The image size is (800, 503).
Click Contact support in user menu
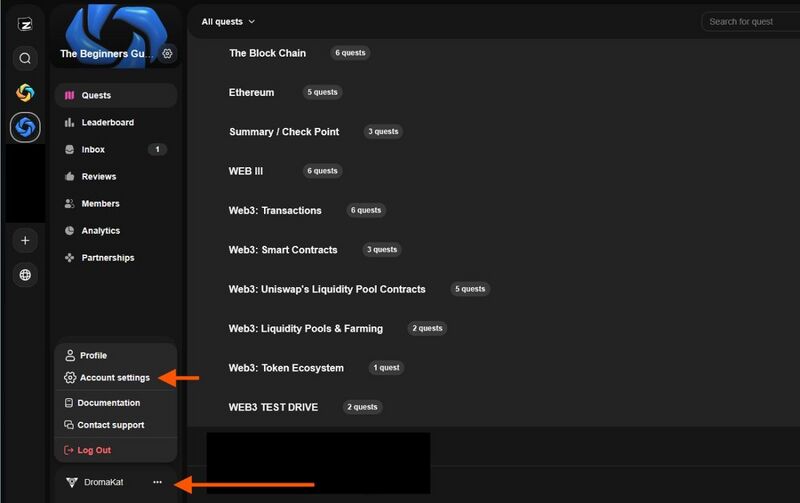(110, 425)
